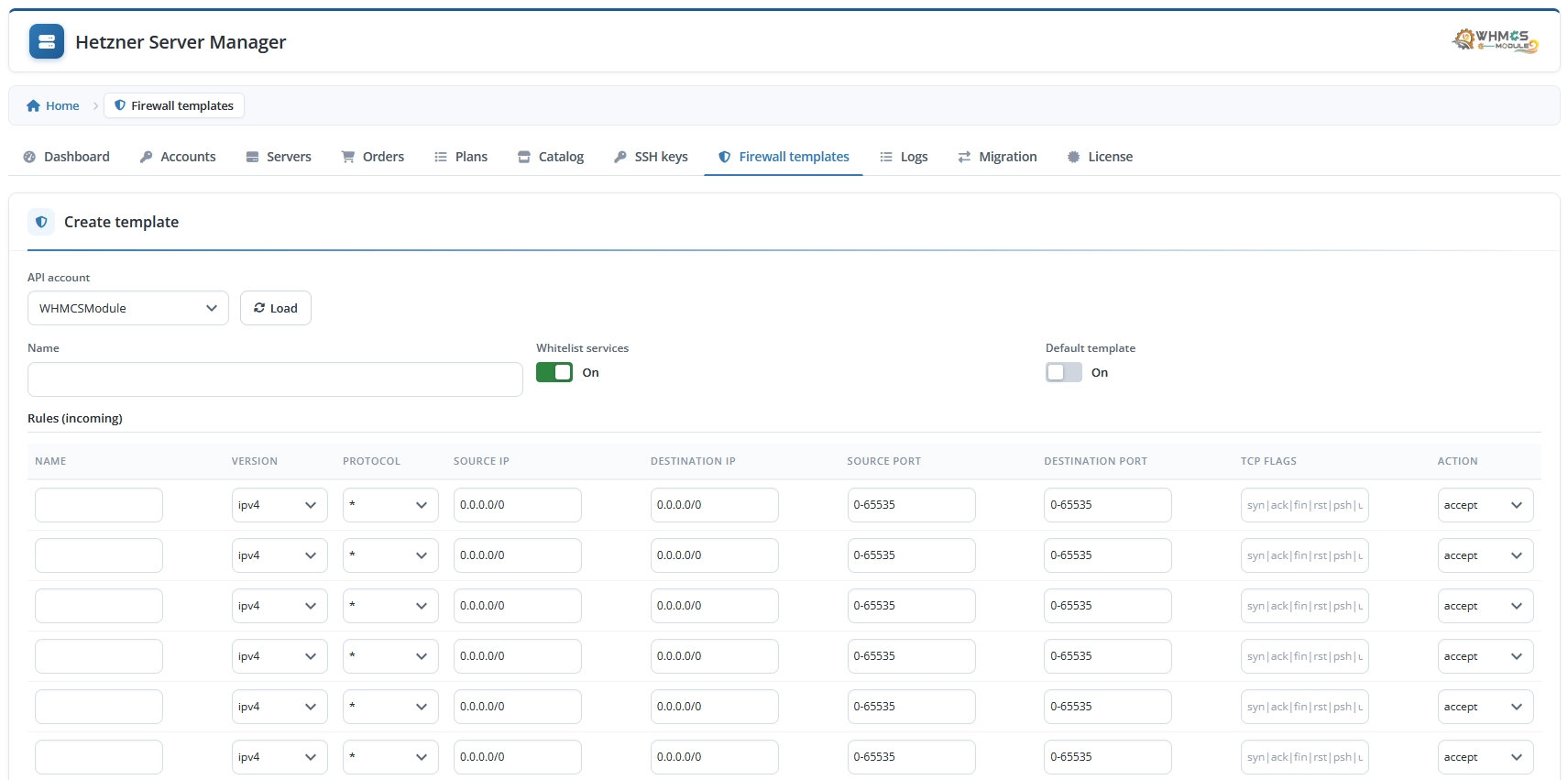Viewport: 1568px width, 780px height.
Task: Click the first rule's destination IP field
Action: (715, 505)
